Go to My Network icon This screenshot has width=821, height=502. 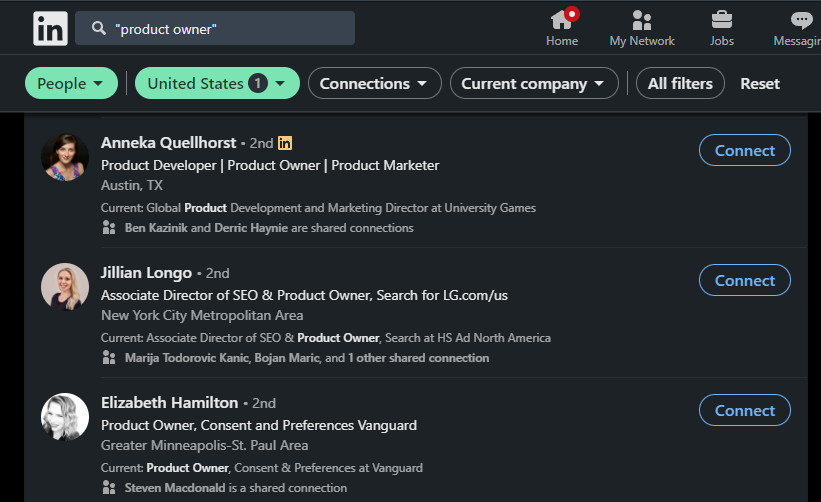click(642, 20)
